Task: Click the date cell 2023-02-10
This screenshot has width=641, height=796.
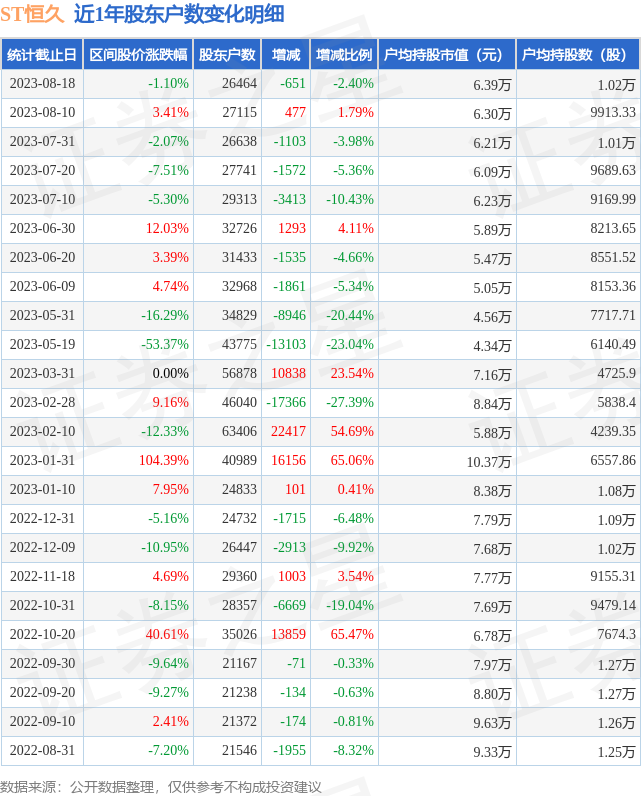Action: [42, 431]
